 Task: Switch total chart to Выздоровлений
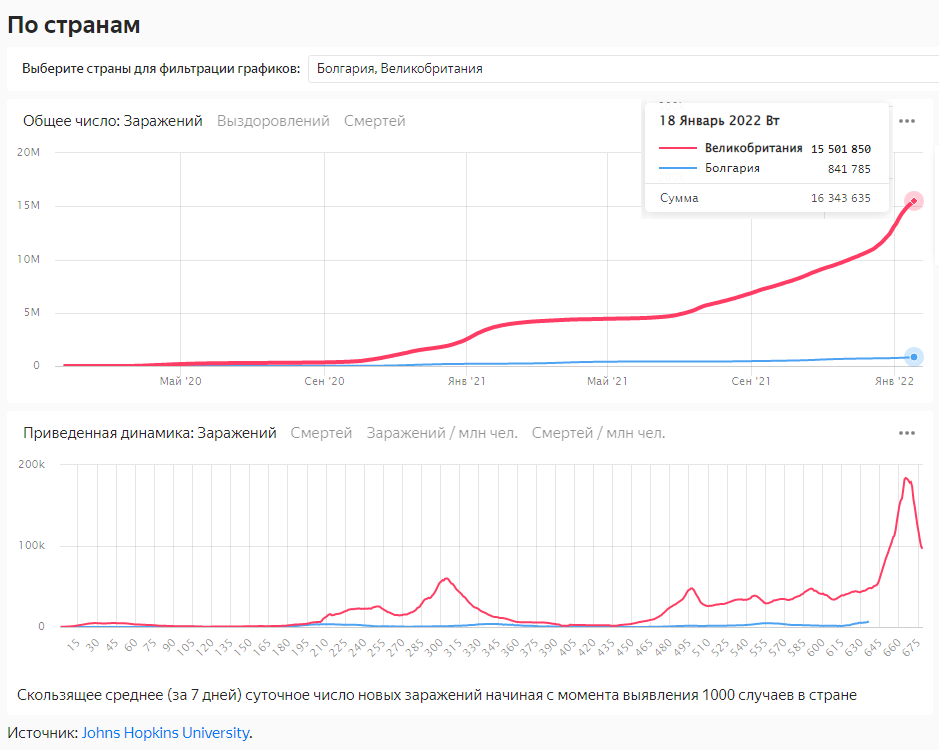pyautogui.click(x=273, y=121)
